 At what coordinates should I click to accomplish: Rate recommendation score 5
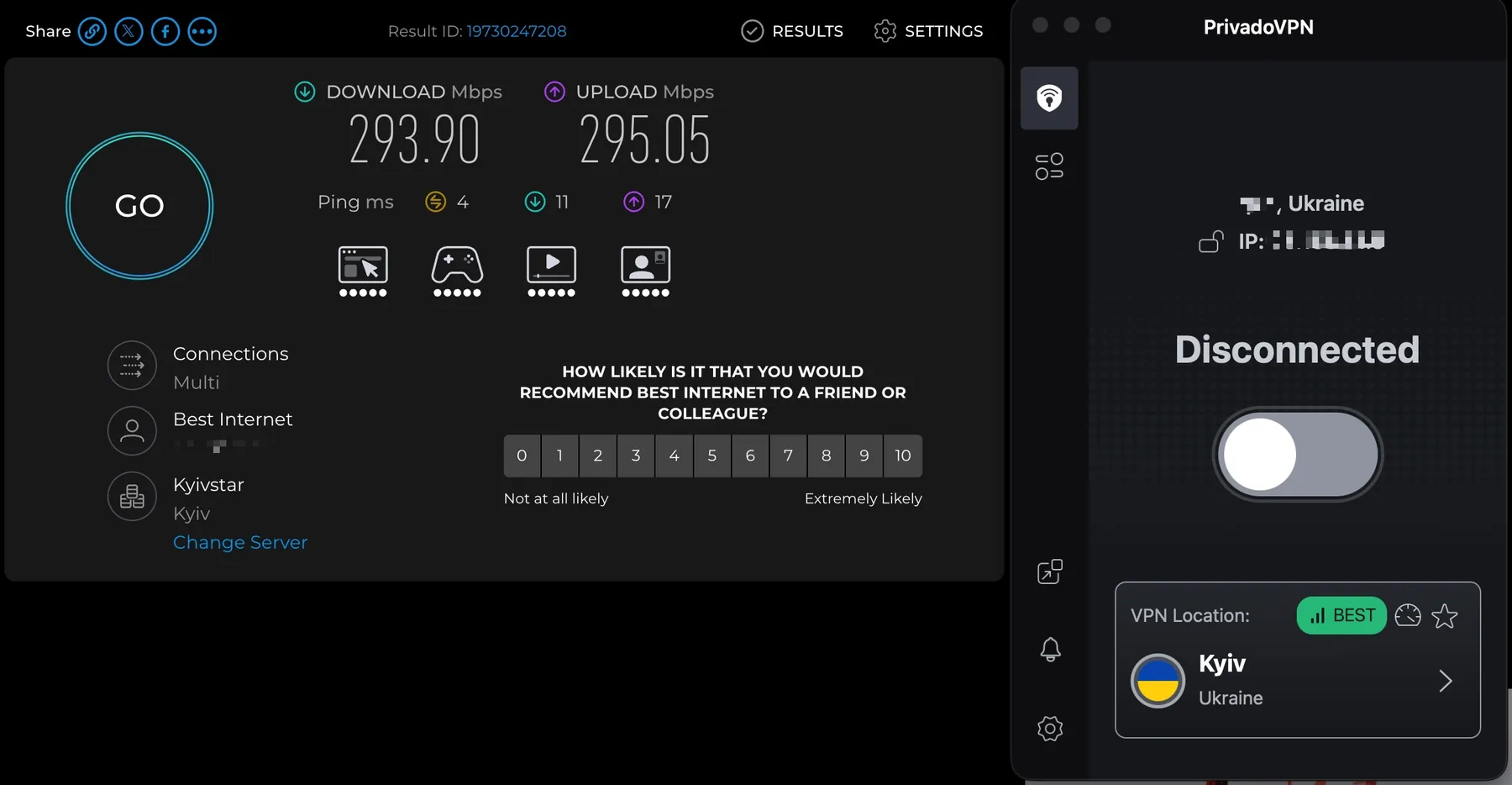click(x=712, y=456)
